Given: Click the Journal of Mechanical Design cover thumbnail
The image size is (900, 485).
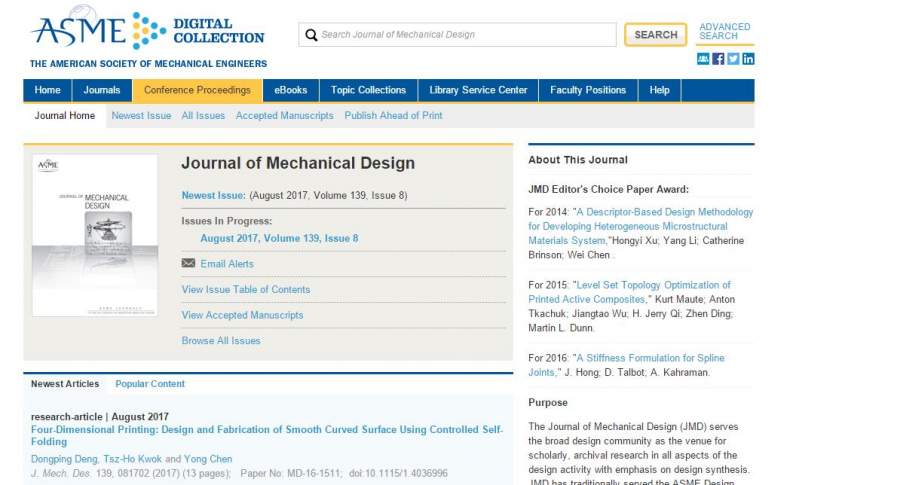Looking at the screenshot, I should tap(95, 235).
